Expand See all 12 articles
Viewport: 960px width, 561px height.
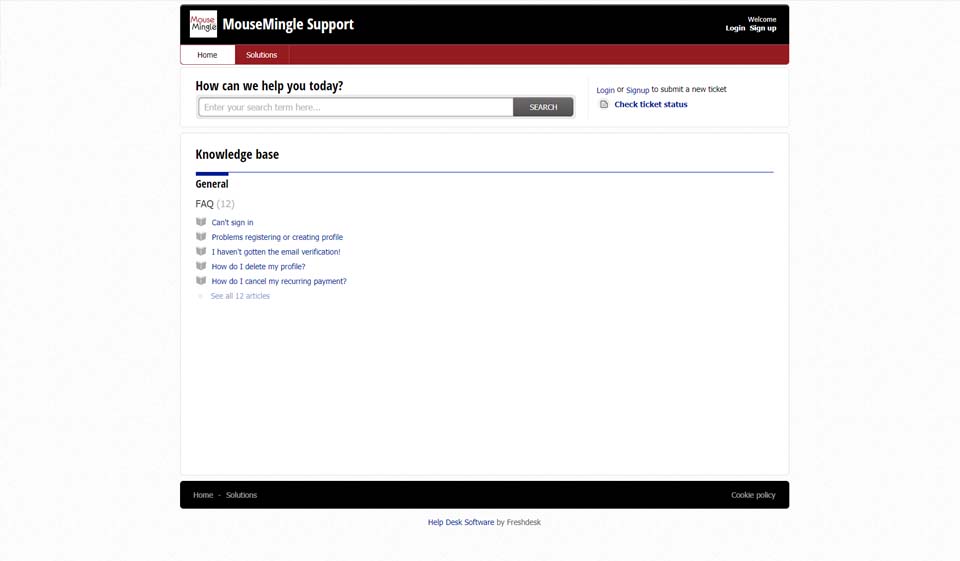point(240,296)
